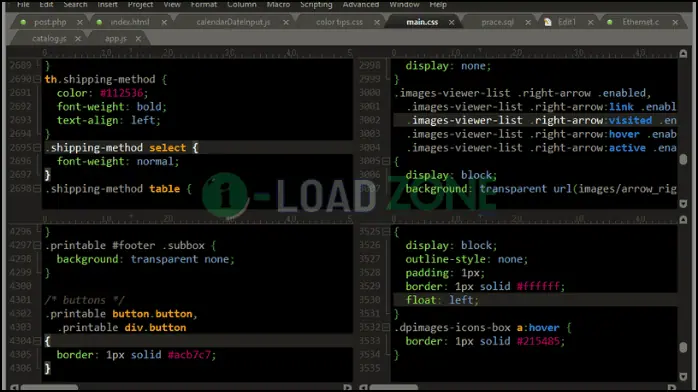Switch to the Edit1 tab
This screenshot has width=698, height=392.
tap(567, 22)
